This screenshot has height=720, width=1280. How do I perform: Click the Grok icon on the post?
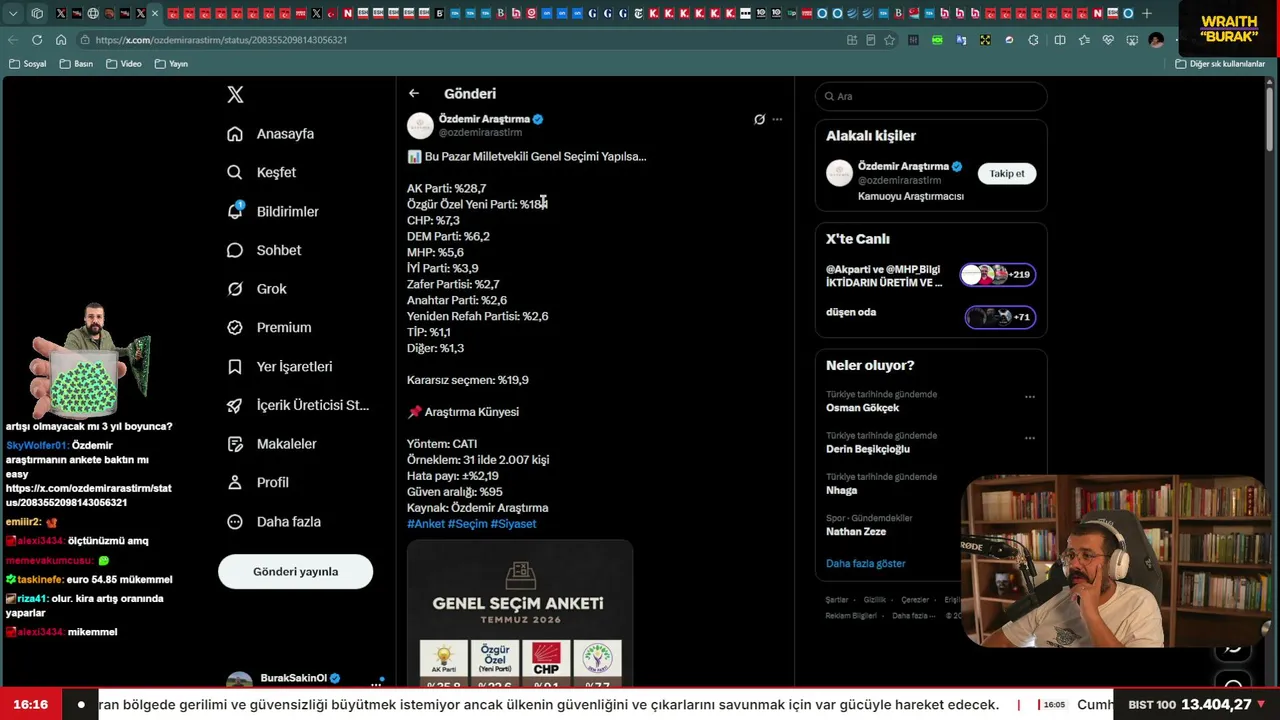point(759,119)
